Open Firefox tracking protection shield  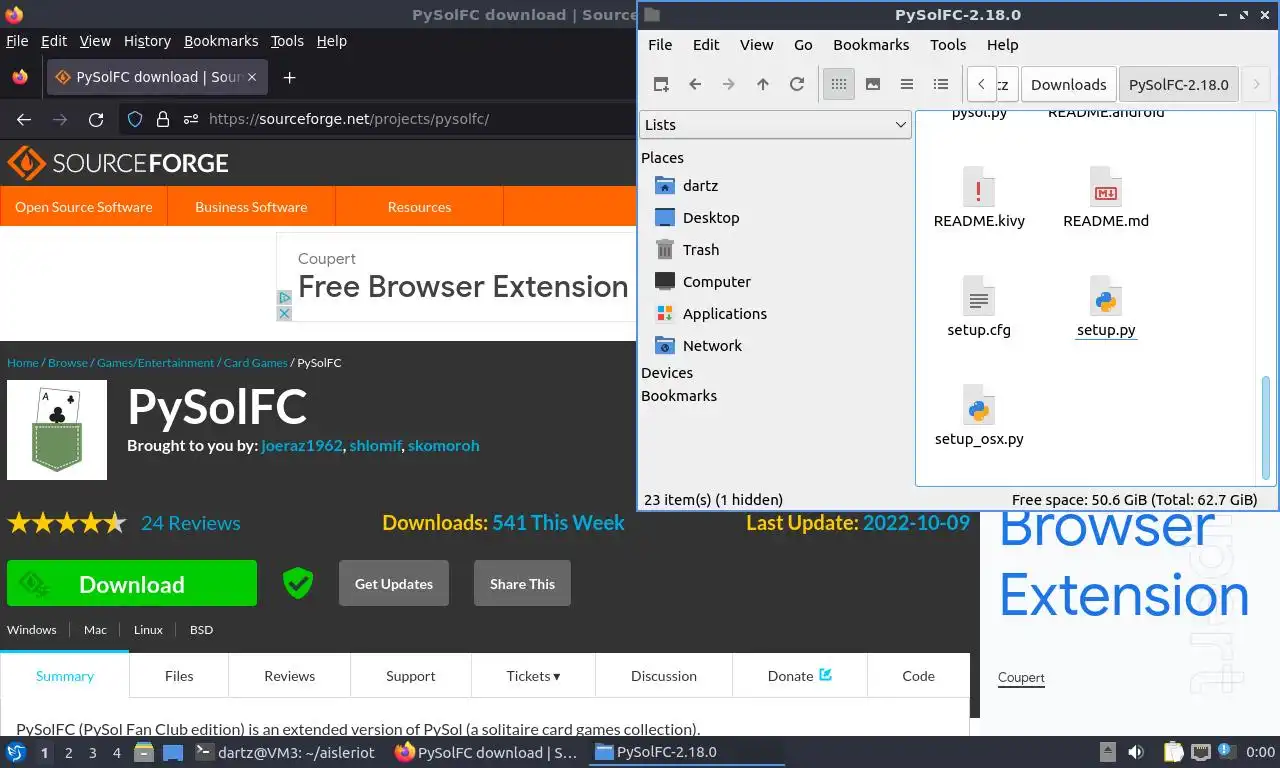(135, 119)
